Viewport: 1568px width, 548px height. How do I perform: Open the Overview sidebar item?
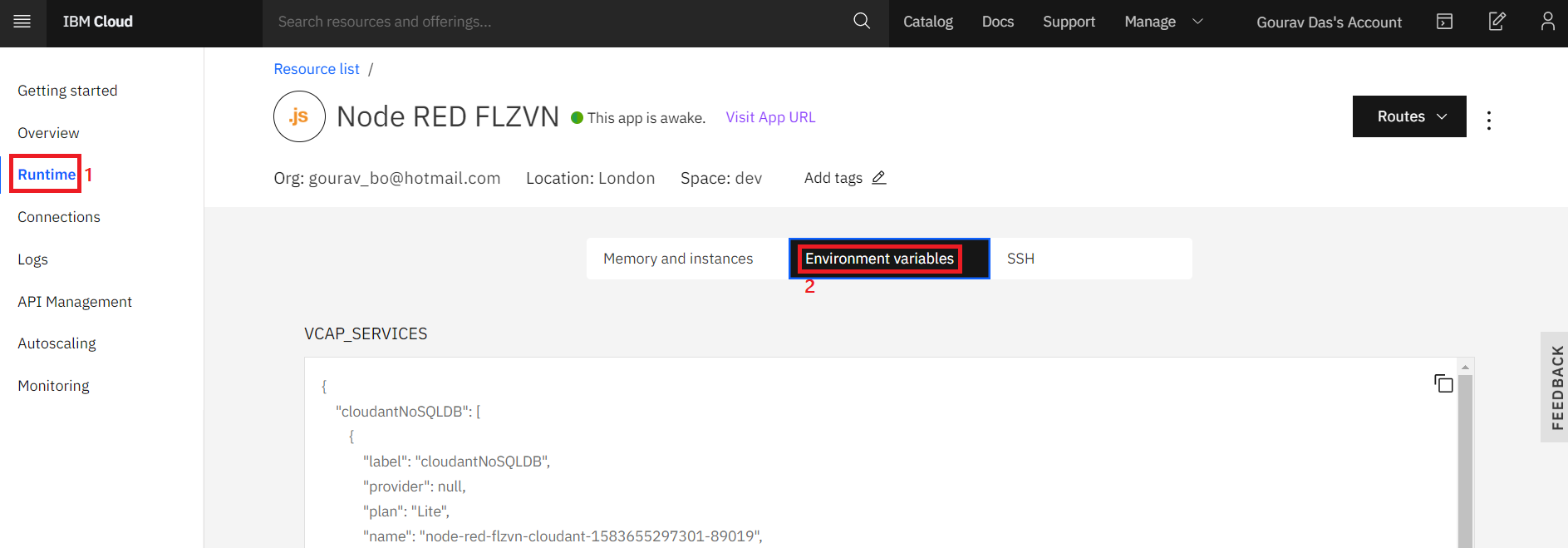[x=48, y=133]
